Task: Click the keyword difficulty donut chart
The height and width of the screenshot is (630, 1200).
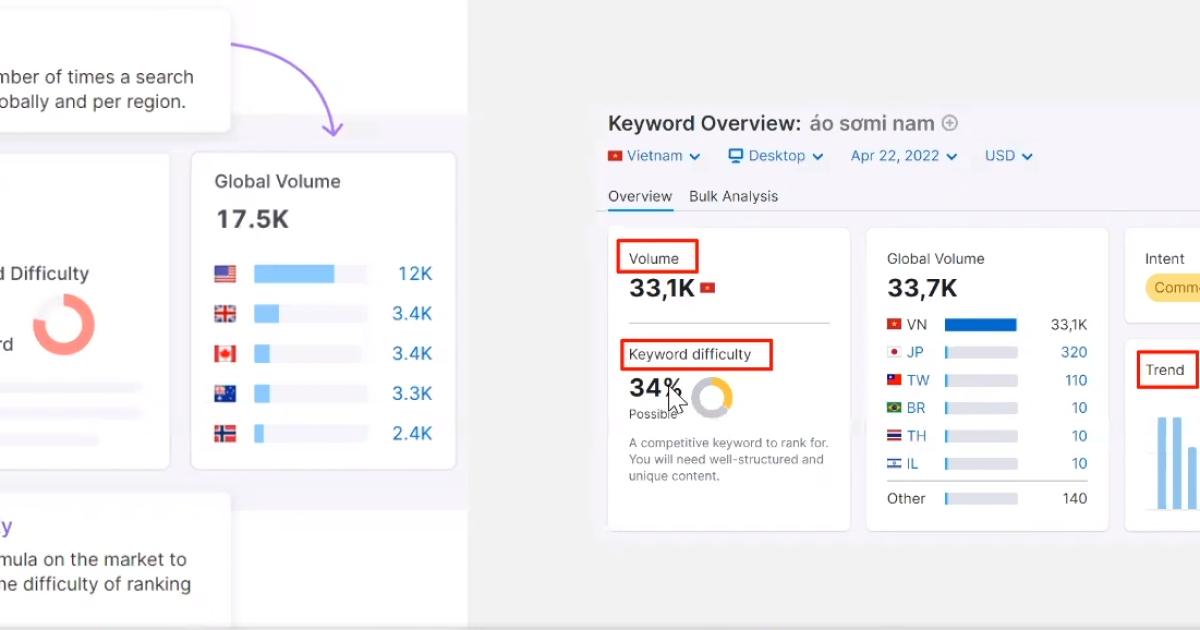Action: click(x=712, y=397)
